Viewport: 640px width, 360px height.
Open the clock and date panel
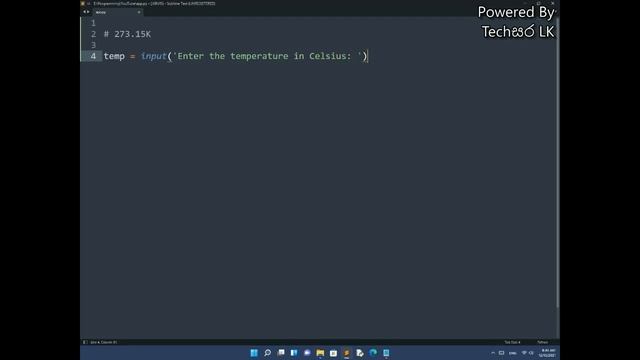(x=547, y=353)
